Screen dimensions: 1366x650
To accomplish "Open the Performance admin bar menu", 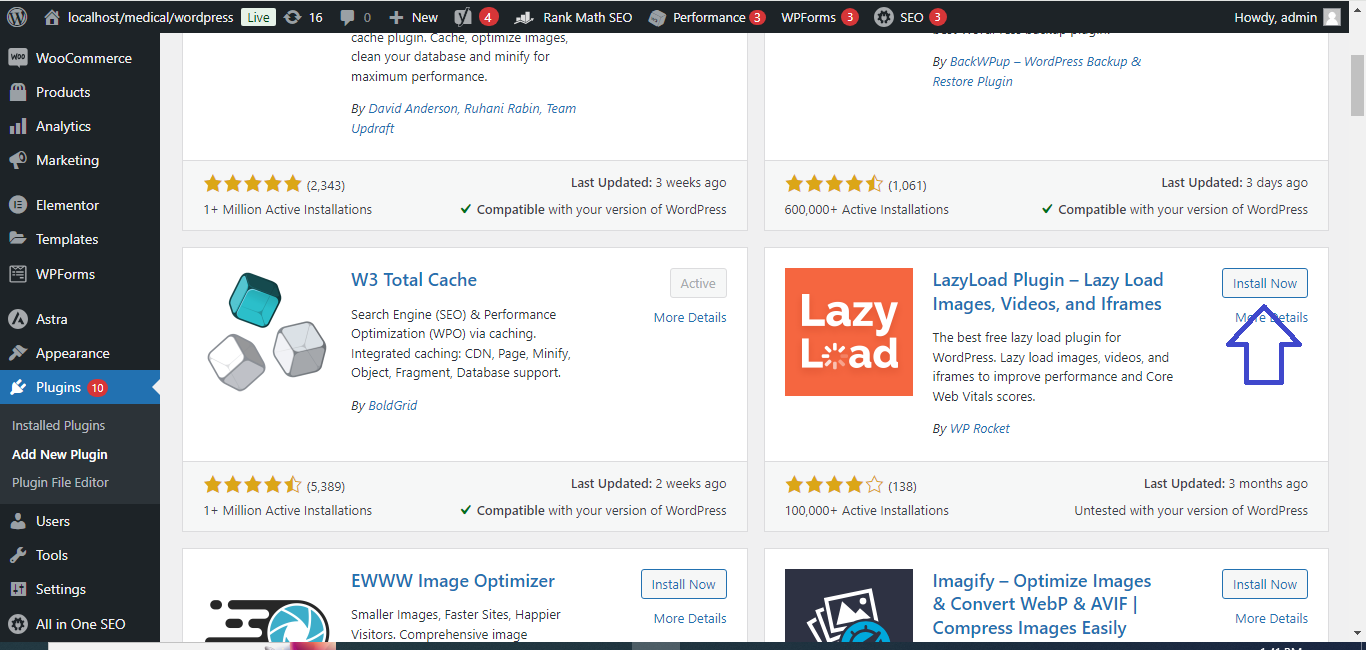I will [706, 17].
